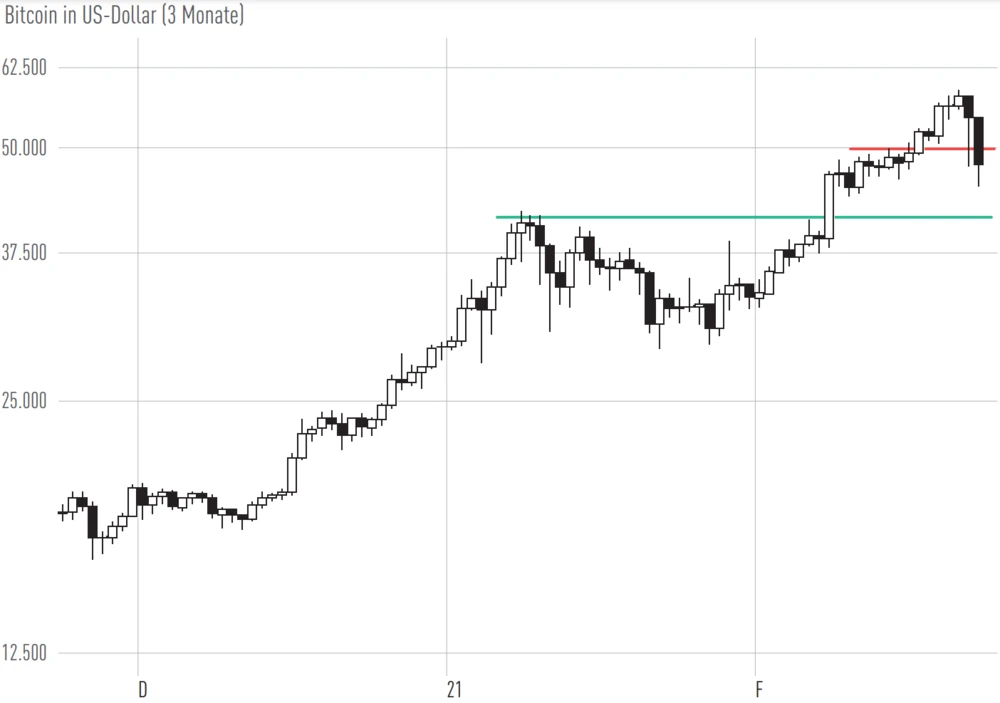This screenshot has width=1000, height=703.
Task: Click the "D" December time axis marker
Action: coord(142,689)
